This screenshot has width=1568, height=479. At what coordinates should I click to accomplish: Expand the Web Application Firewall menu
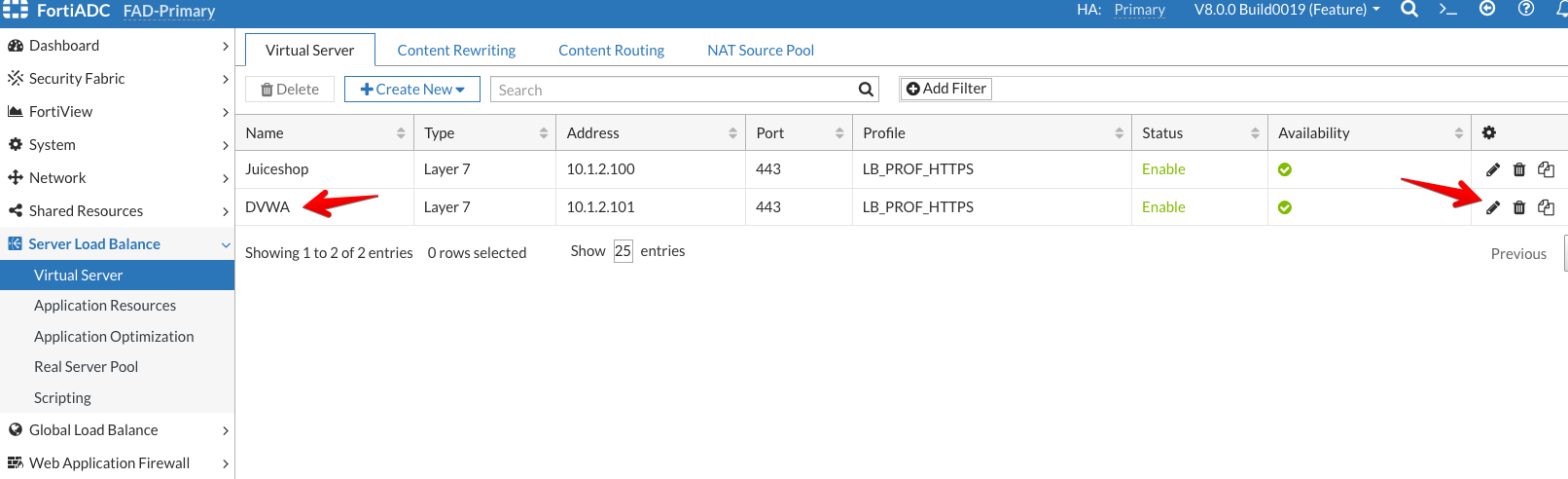[117, 463]
